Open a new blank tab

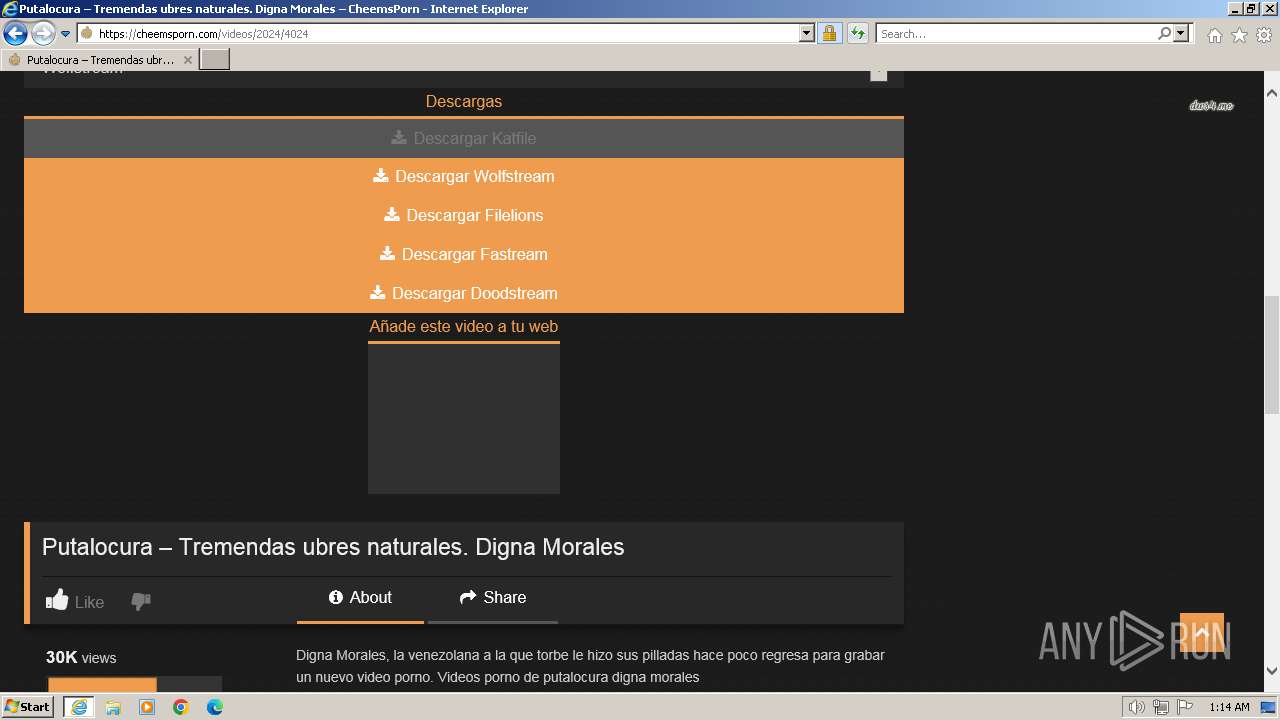(x=215, y=60)
